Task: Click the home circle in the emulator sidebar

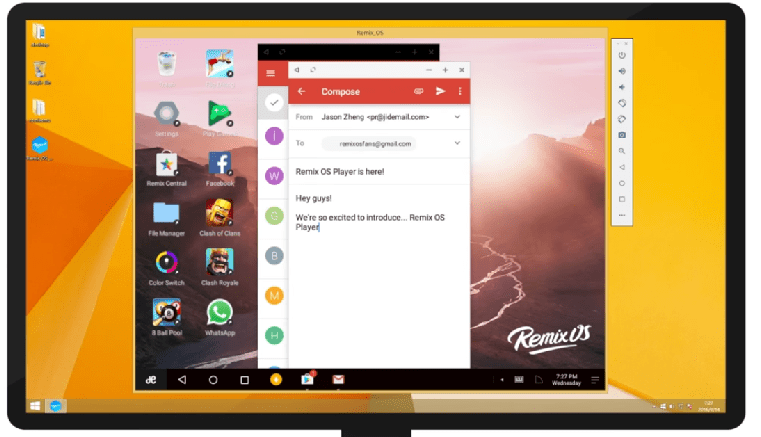Action: [x=622, y=183]
